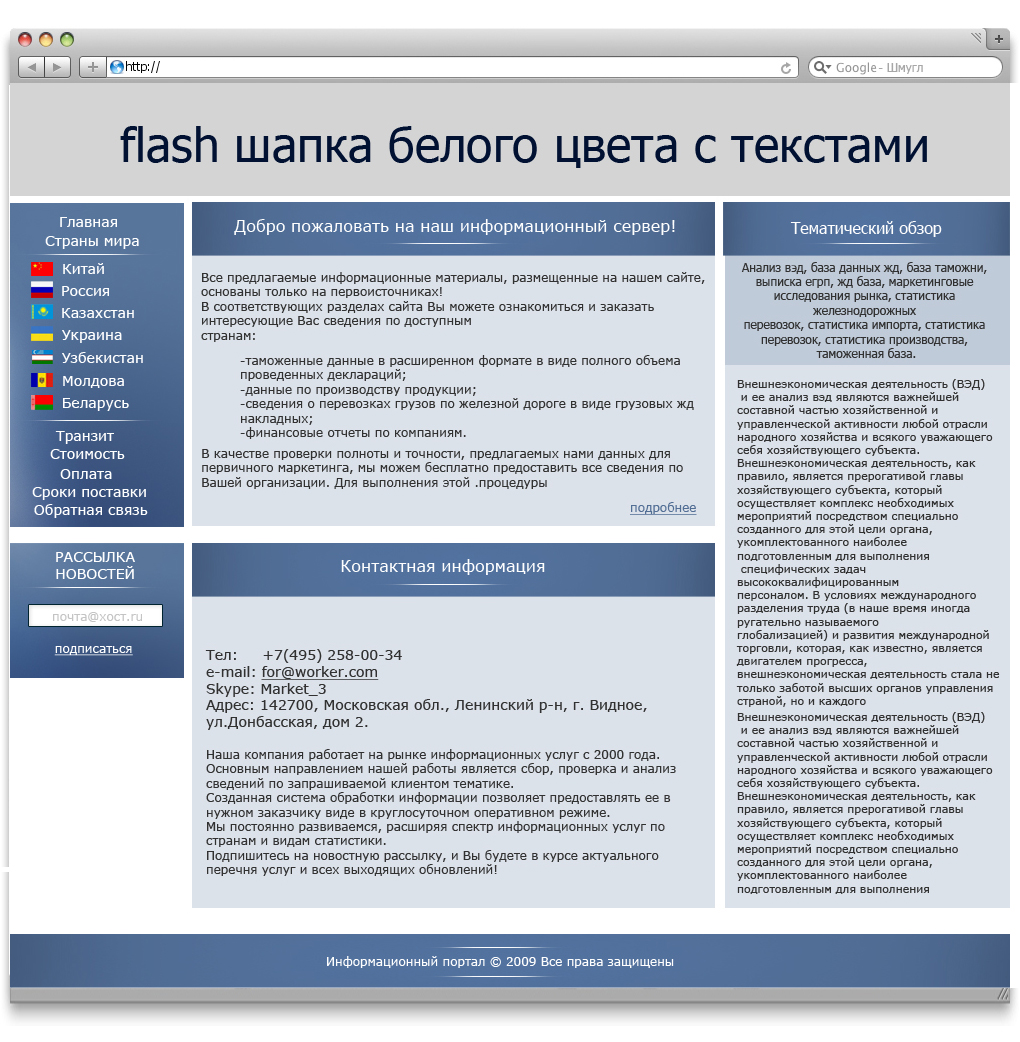Screen dimensions: 1020x1042
Task: Zoom window with green button
Action: point(67,39)
